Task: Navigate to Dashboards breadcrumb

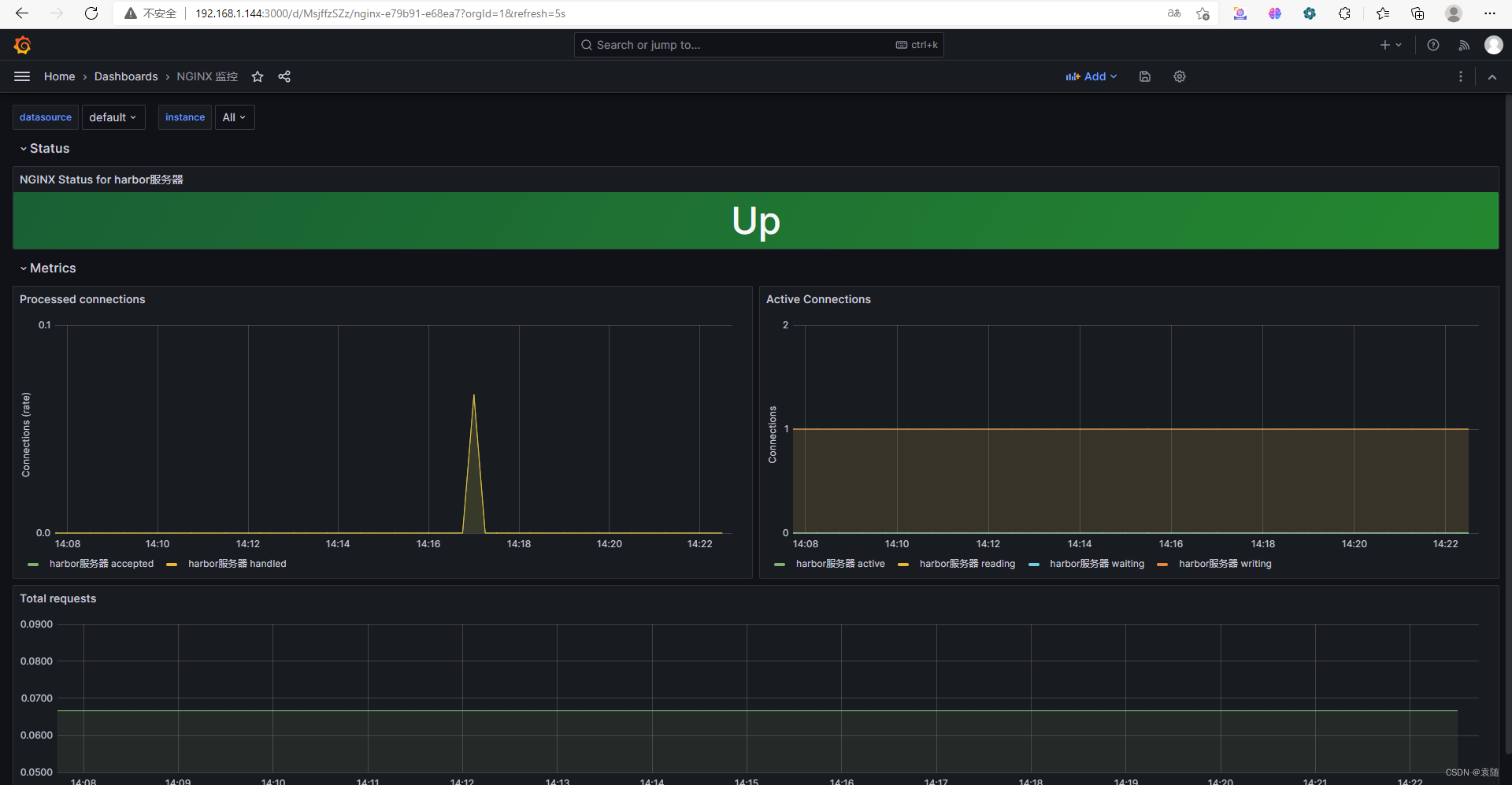Action: (126, 76)
